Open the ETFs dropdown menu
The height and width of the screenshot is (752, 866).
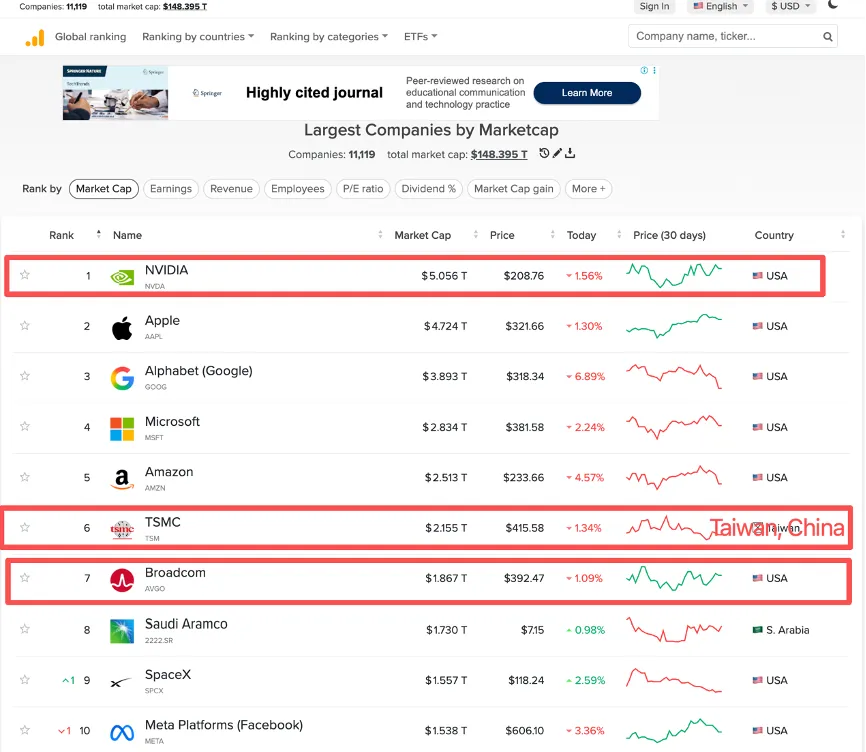[x=420, y=36]
